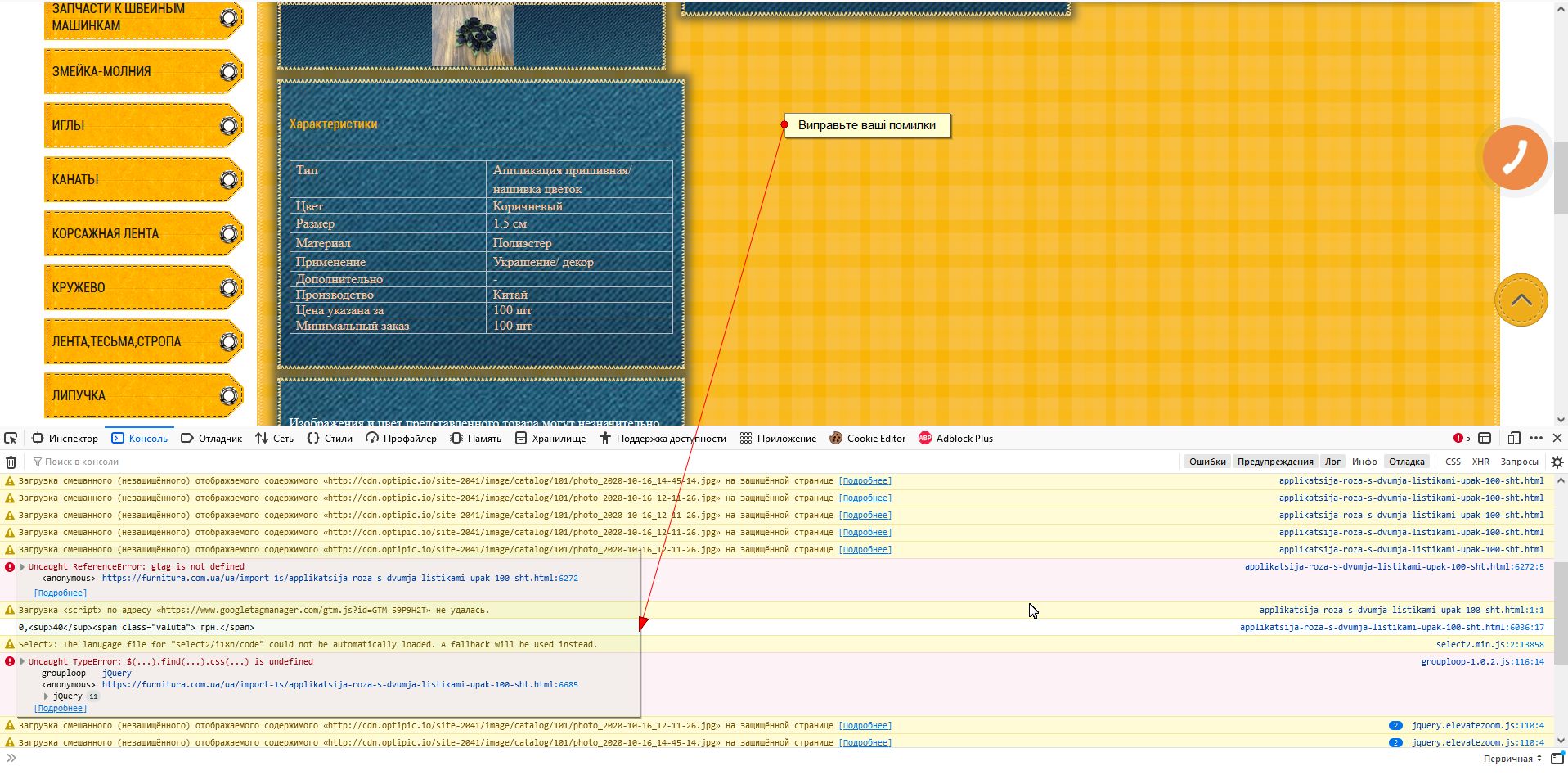Click the jQuery link beside grouploop
1568x784 pixels.
point(116,673)
